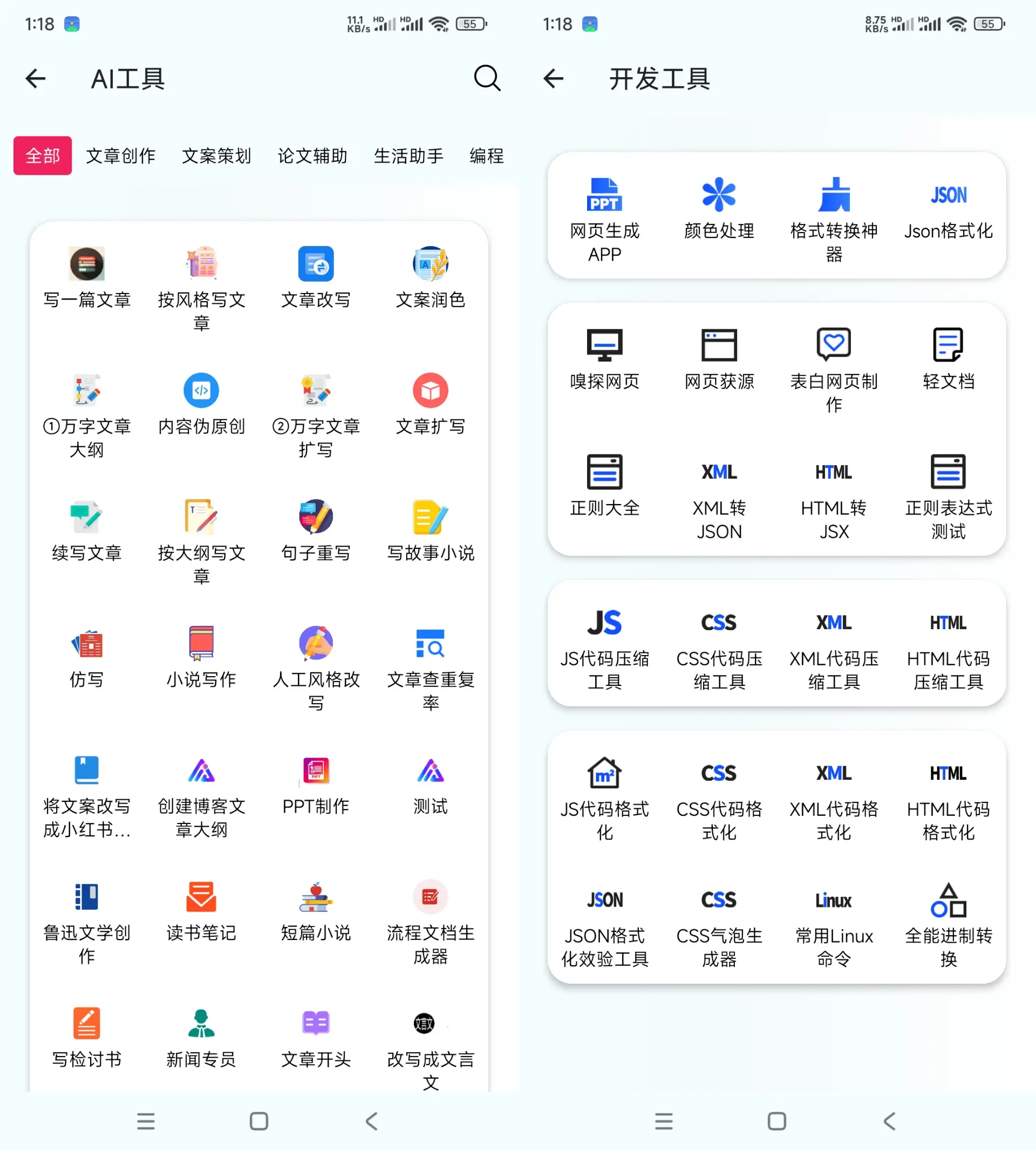
Task: Launch the 内容伪原创 code icon
Action: coord(201,391)
